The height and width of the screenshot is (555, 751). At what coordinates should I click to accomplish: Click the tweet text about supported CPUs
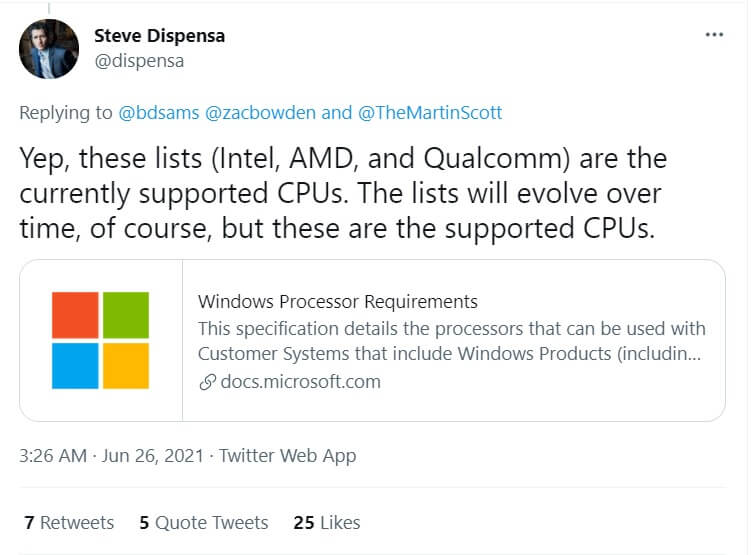click(x=342, y=193)
